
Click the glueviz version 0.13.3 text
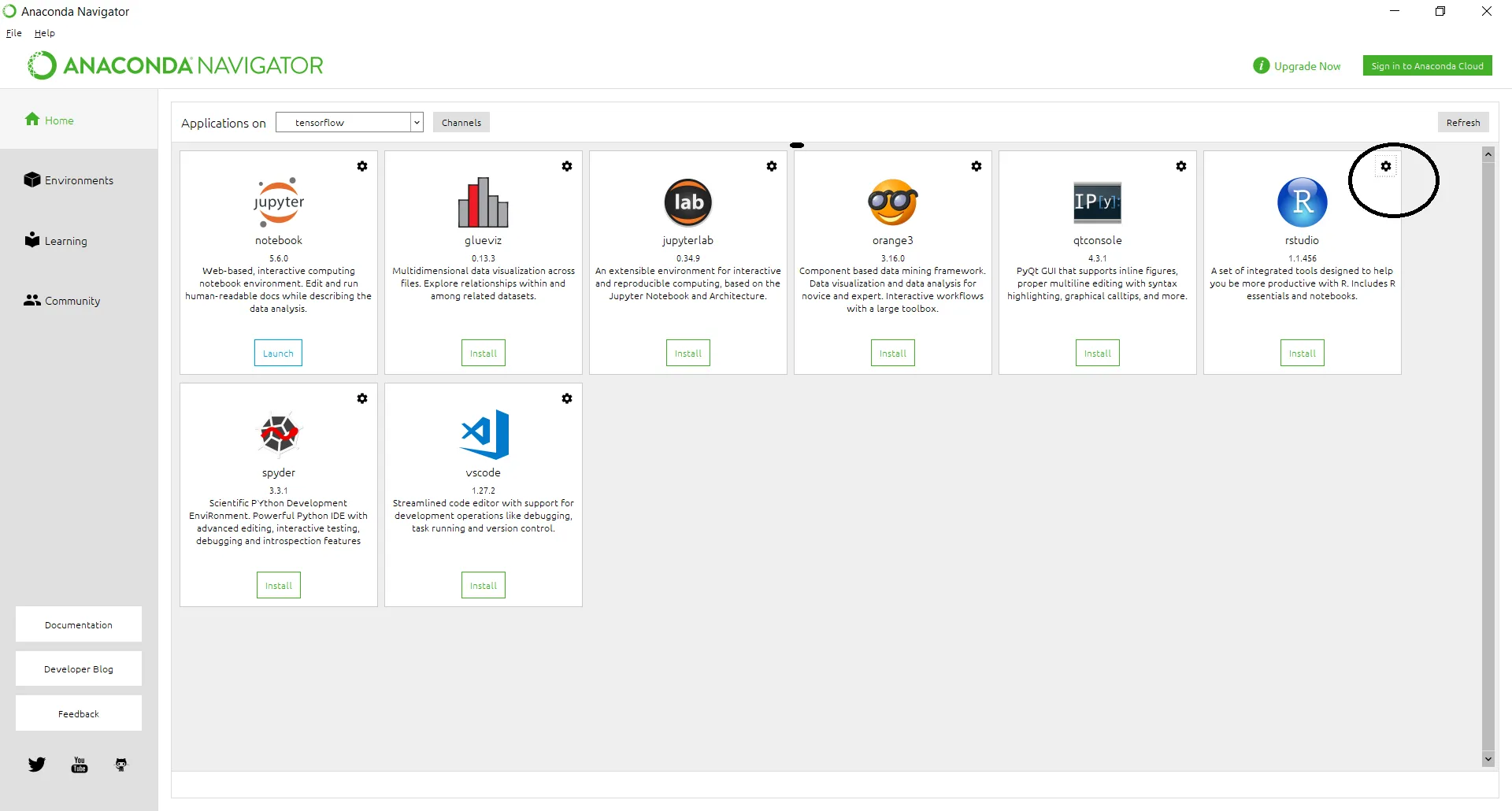(x=484, y=258)
